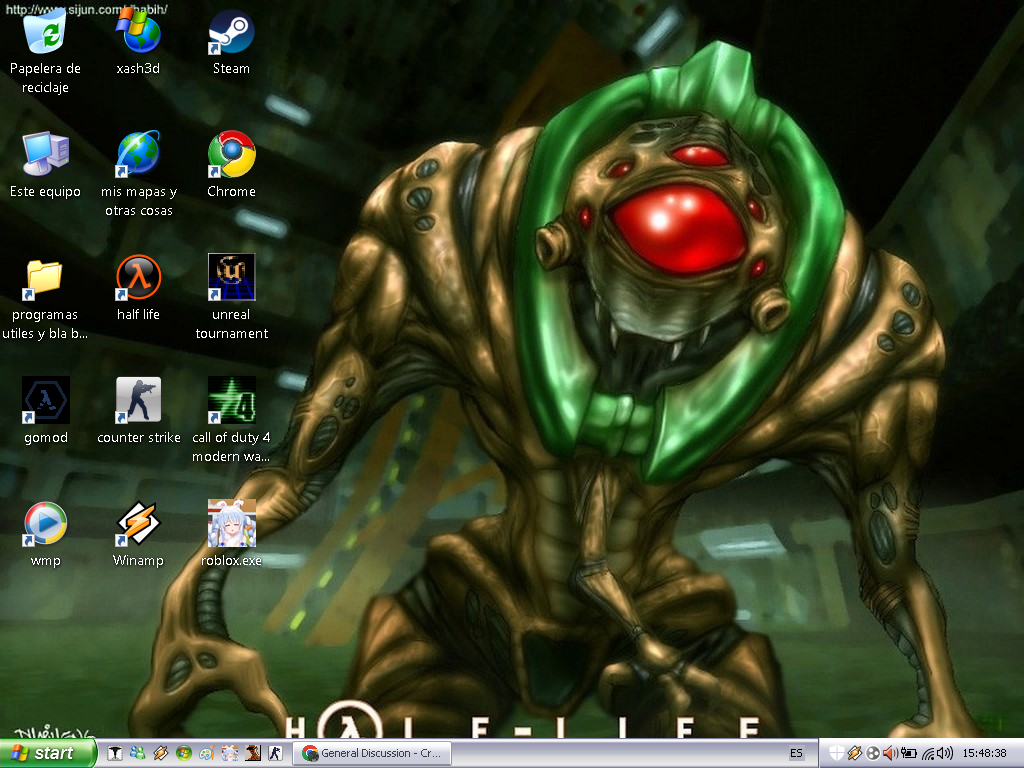Select the counter strike desktop shortcut
This screenshot has height=768, width=1024.
point(138,401)
